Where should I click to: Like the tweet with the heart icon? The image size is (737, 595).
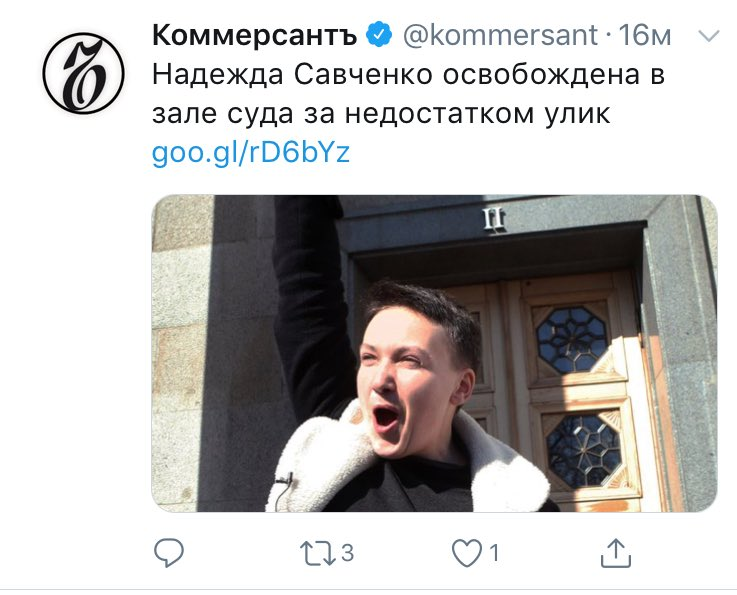467,553
